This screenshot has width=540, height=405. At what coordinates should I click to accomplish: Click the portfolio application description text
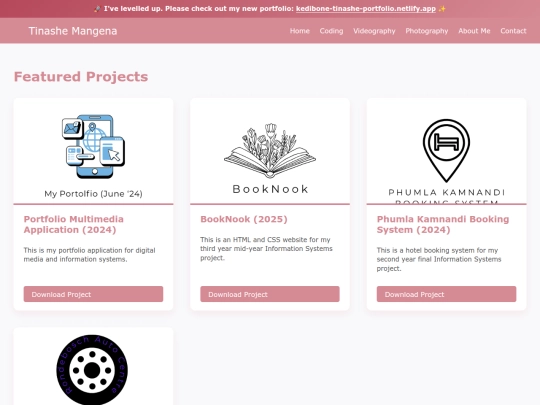(x=90, y=255)
